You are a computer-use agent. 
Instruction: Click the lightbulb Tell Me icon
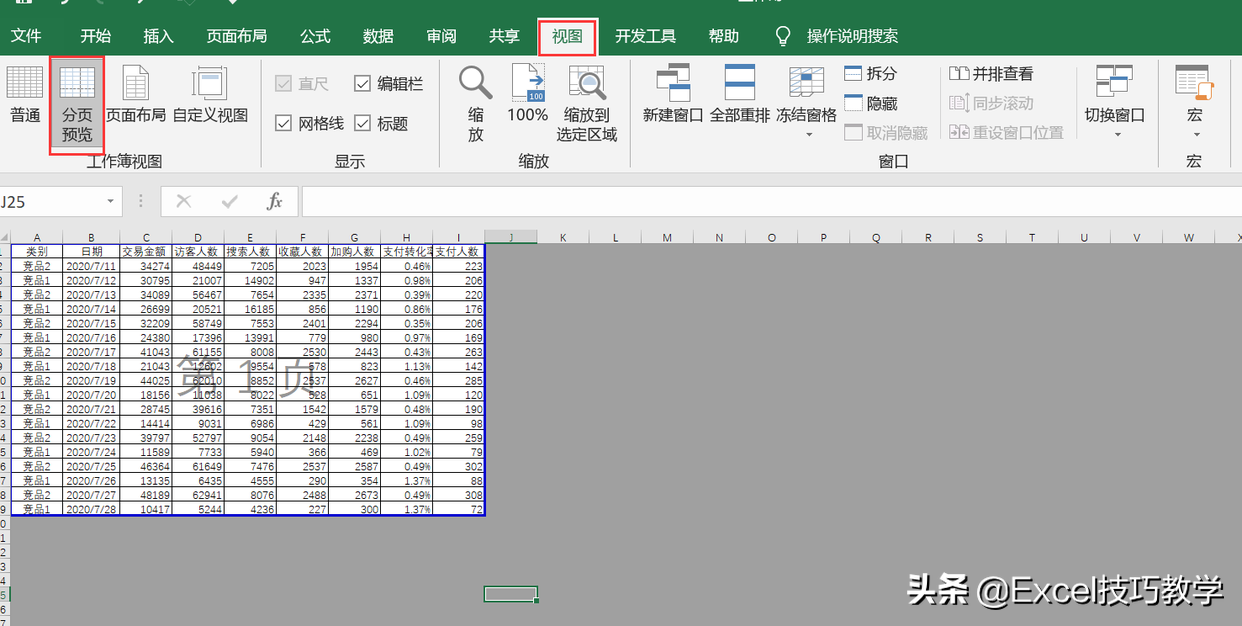784,36
